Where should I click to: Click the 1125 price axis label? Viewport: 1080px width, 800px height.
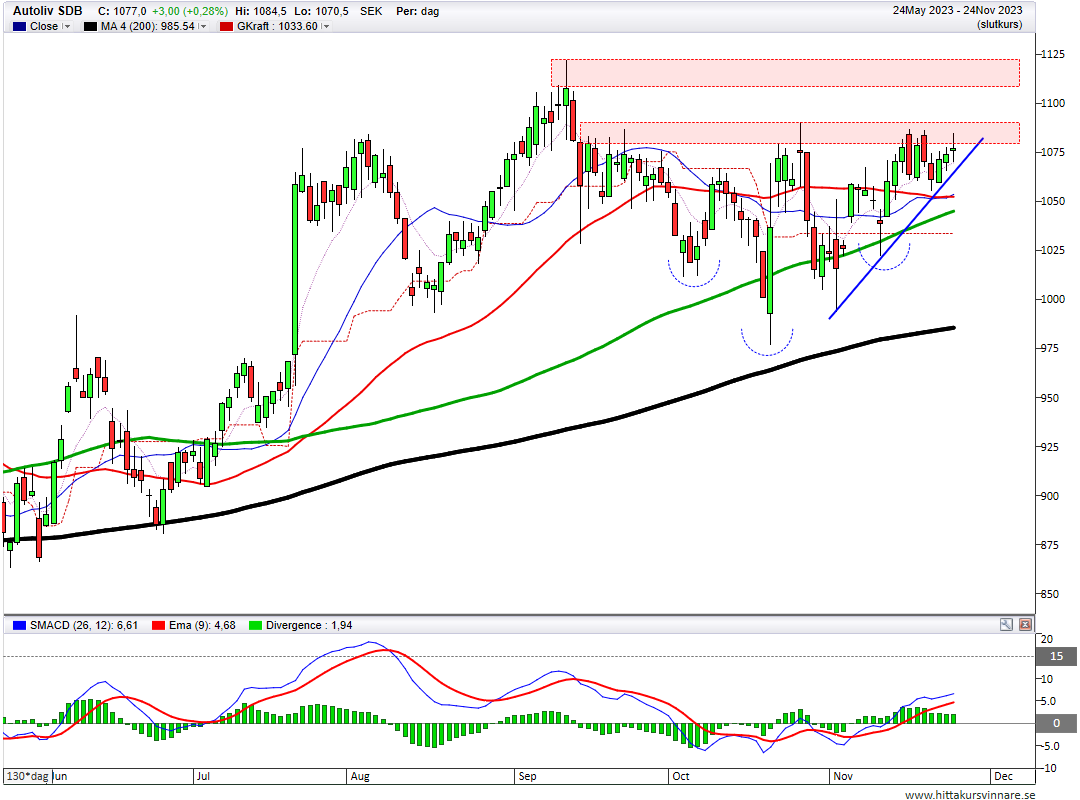tap(1052, 54)
